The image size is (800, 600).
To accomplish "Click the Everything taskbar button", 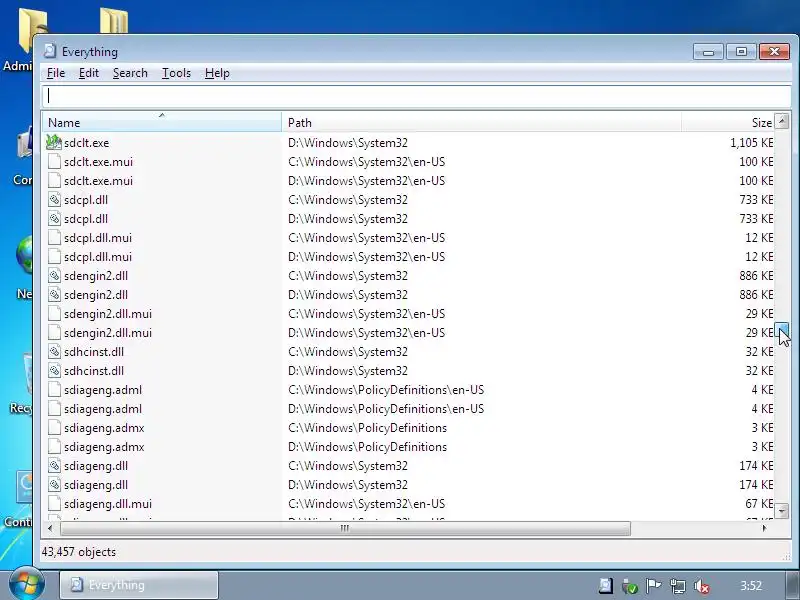I will (x=139, y=585).
